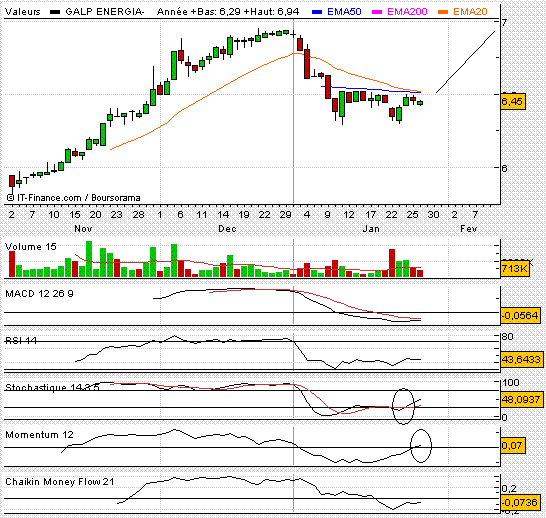
Task: Click the blue EMA50 line on the price chart
Action: (370, 89)
